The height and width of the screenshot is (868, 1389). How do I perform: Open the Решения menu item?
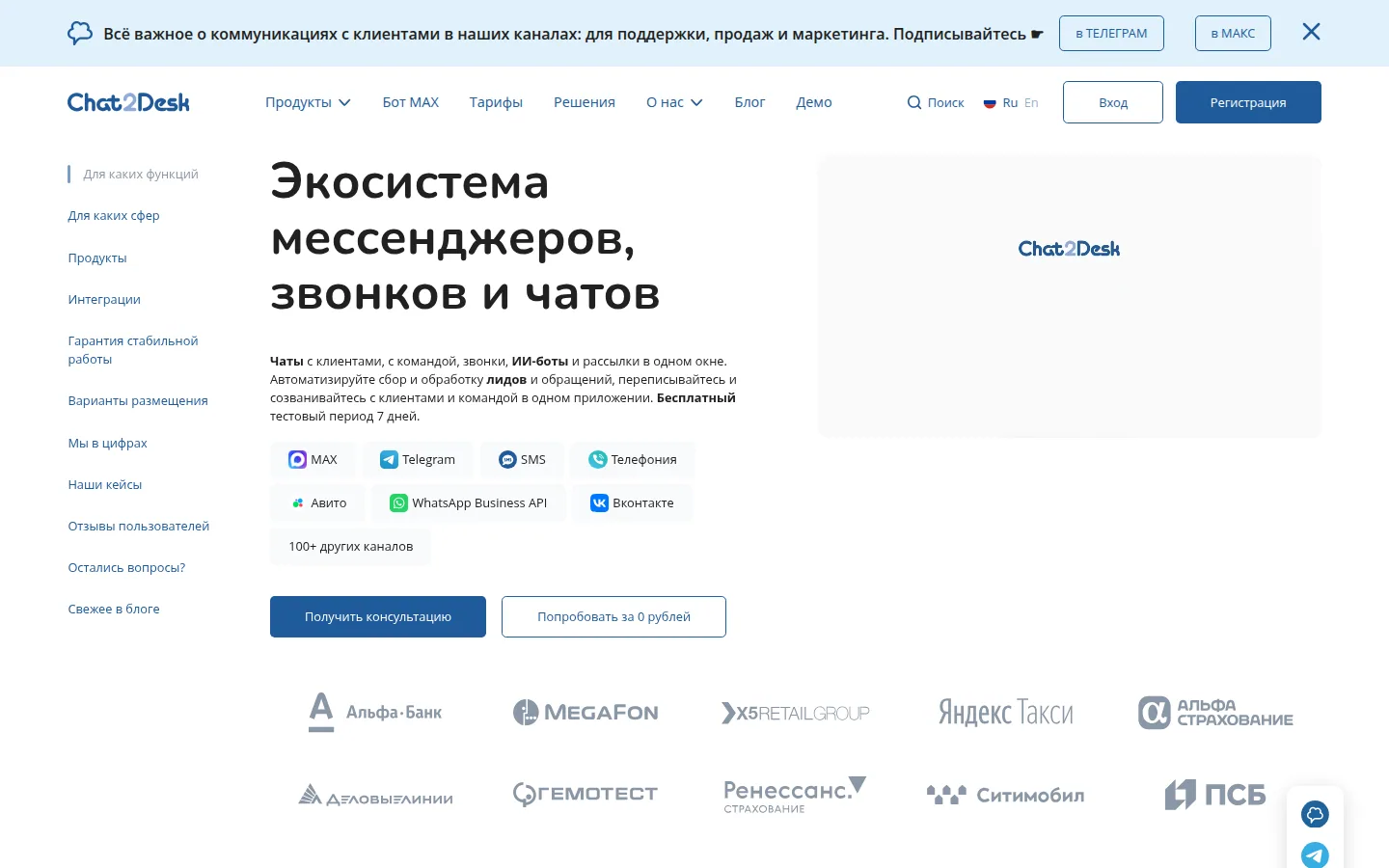[x=585, y=102]
